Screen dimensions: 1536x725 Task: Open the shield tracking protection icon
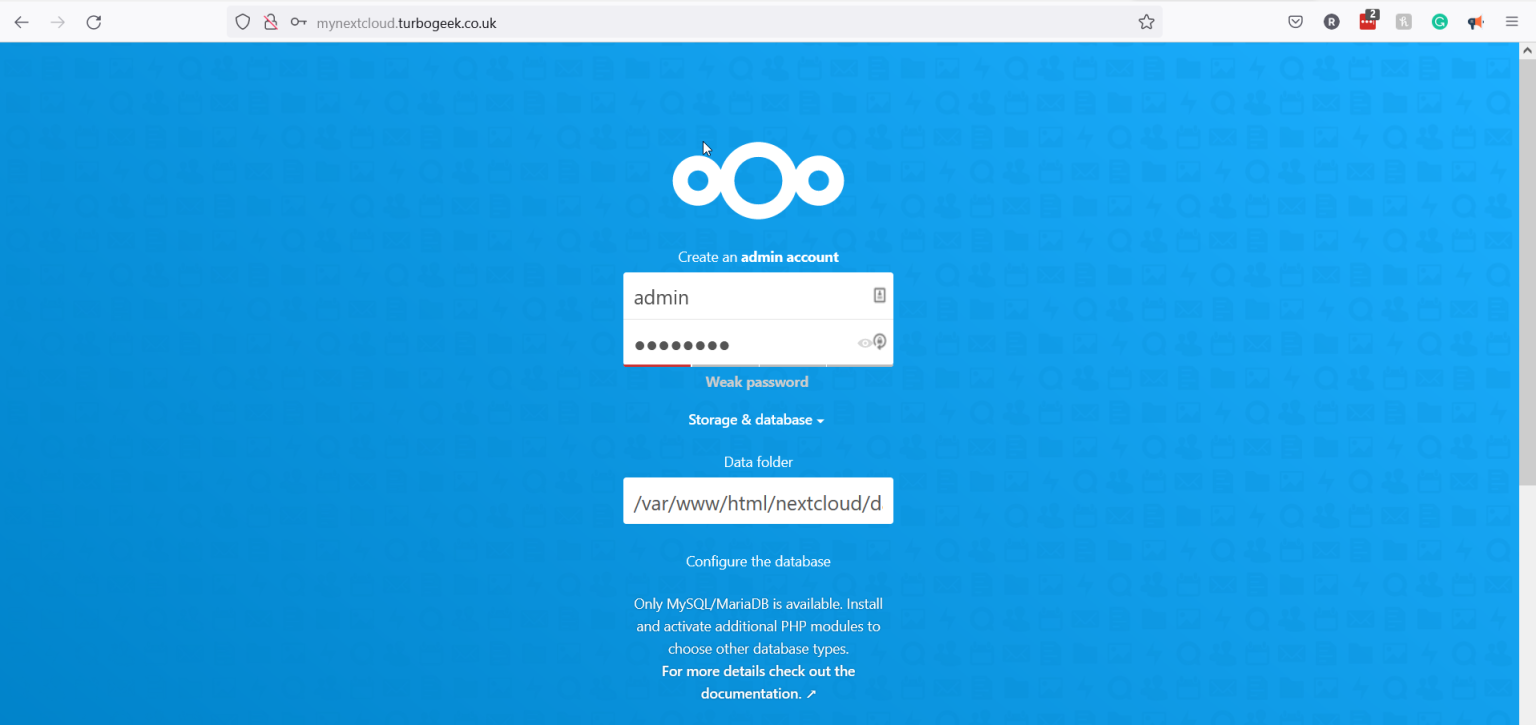[242, 22]
